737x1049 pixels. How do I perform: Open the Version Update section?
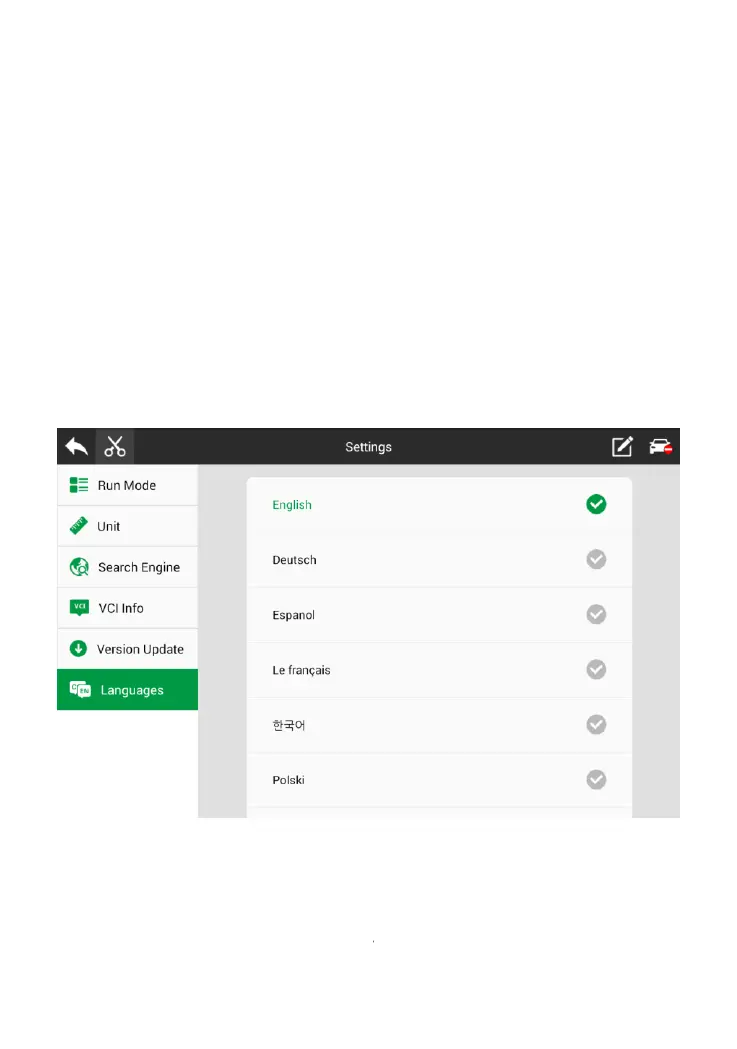(127, 648)
